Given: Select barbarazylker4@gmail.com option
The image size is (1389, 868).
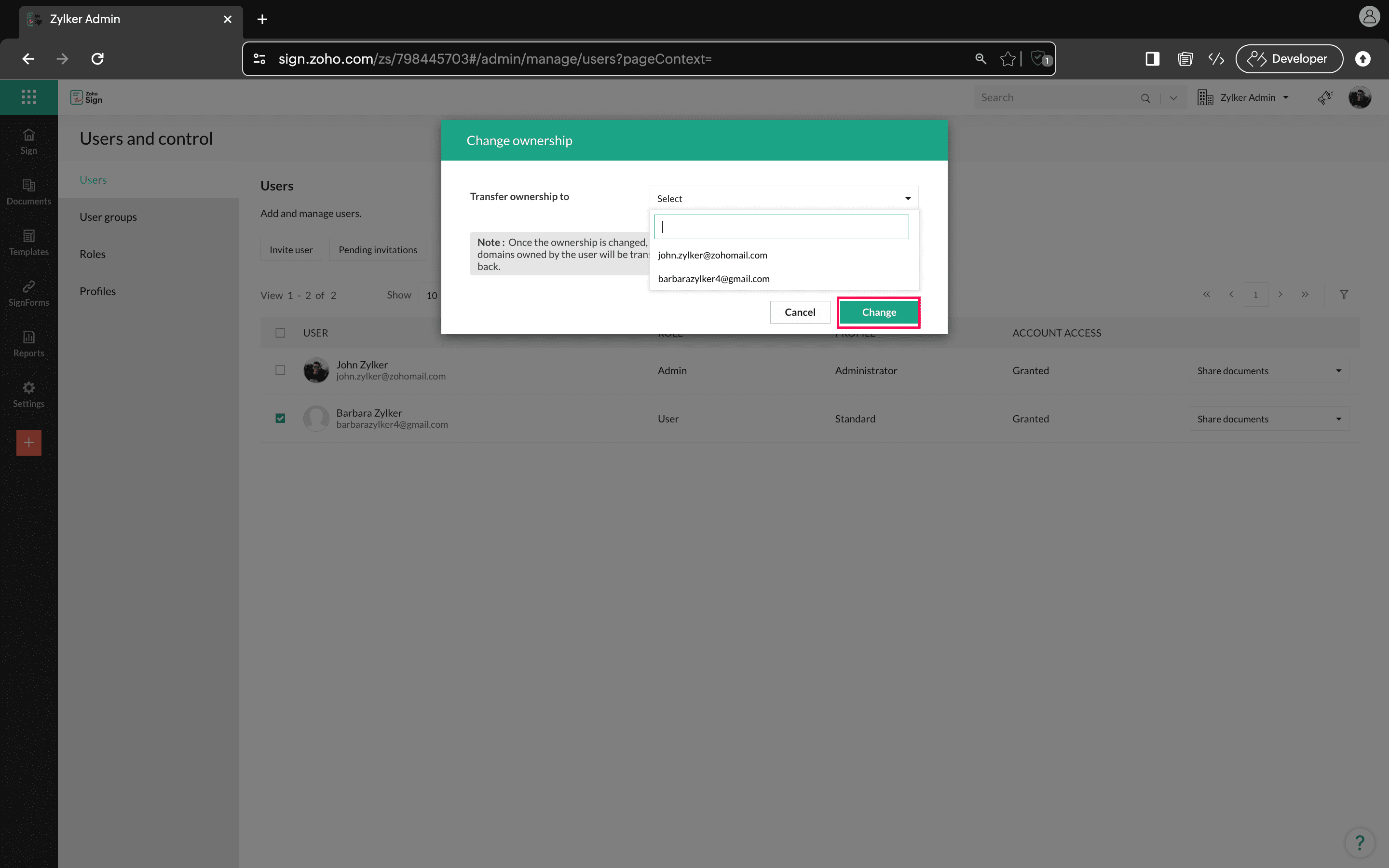Looking at the screenshot, I should tap(713, 279).
